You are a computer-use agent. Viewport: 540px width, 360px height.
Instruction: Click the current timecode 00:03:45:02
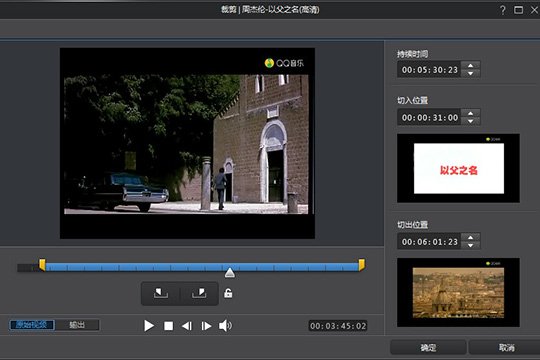[x=338, y=326]
